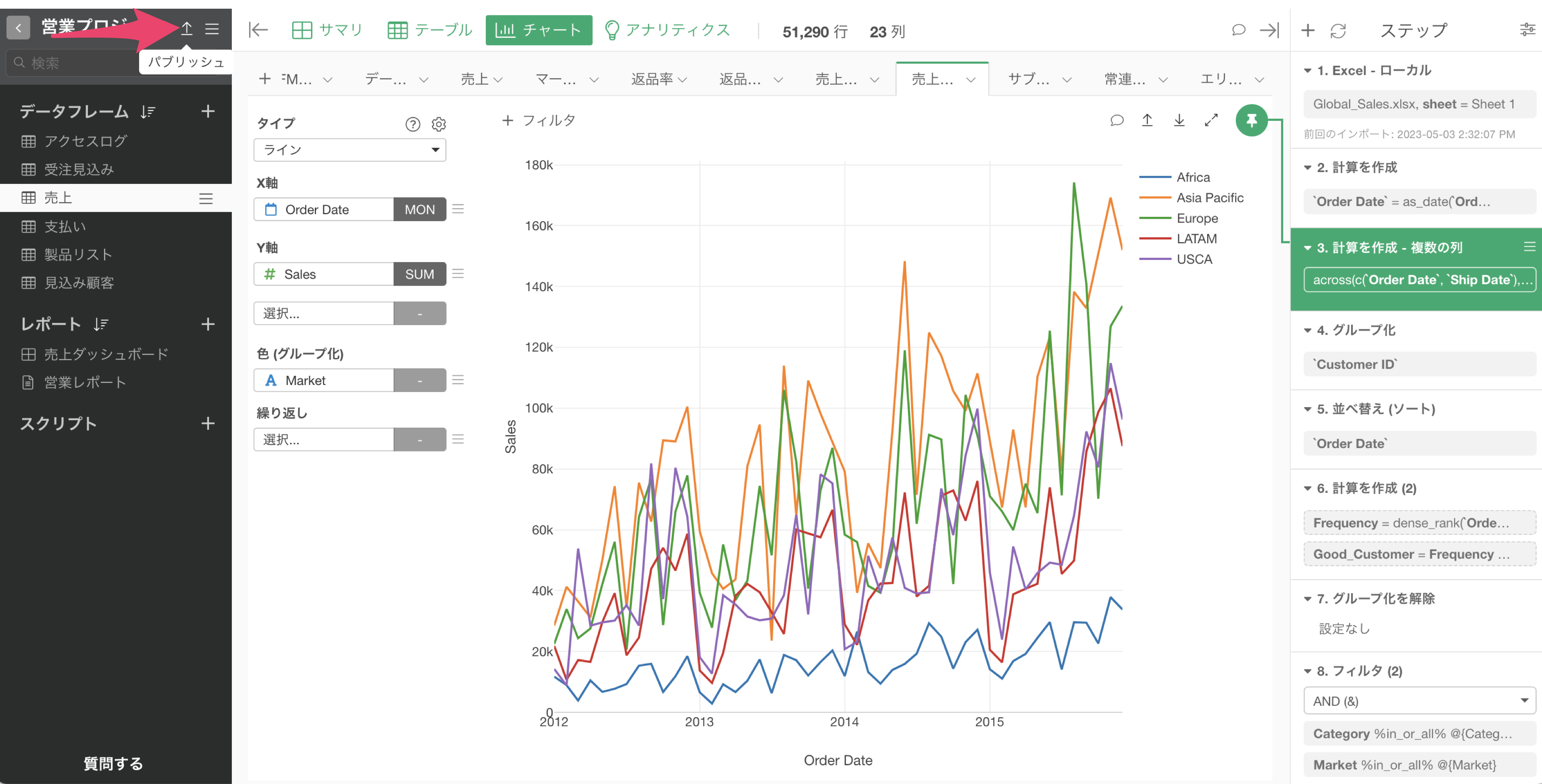This screenshot has width=1542, height=784.
Task: Toggle Africa series in chart legend
Action: pyautogui.click(x=1192, y=178)
